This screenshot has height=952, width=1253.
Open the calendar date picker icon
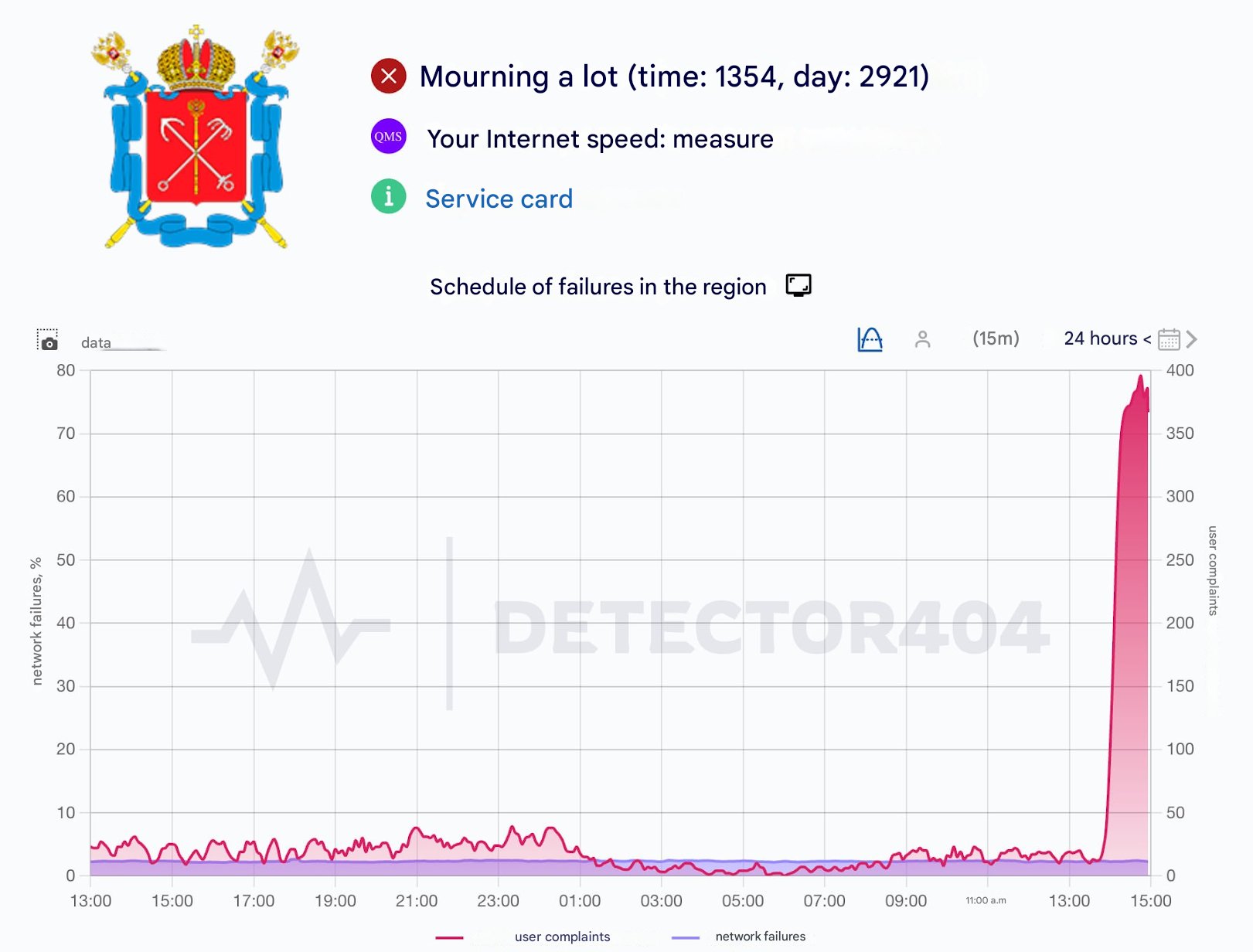point(1169,339)
